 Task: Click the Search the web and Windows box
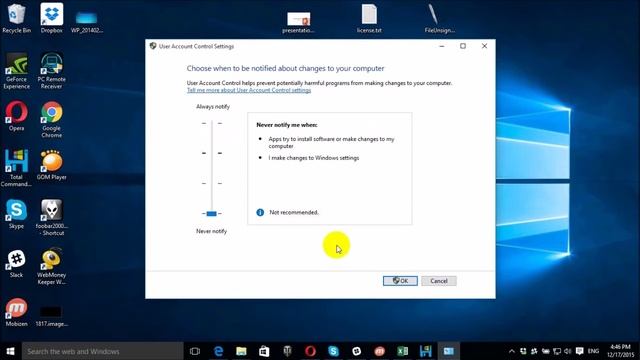coord(102,351)
